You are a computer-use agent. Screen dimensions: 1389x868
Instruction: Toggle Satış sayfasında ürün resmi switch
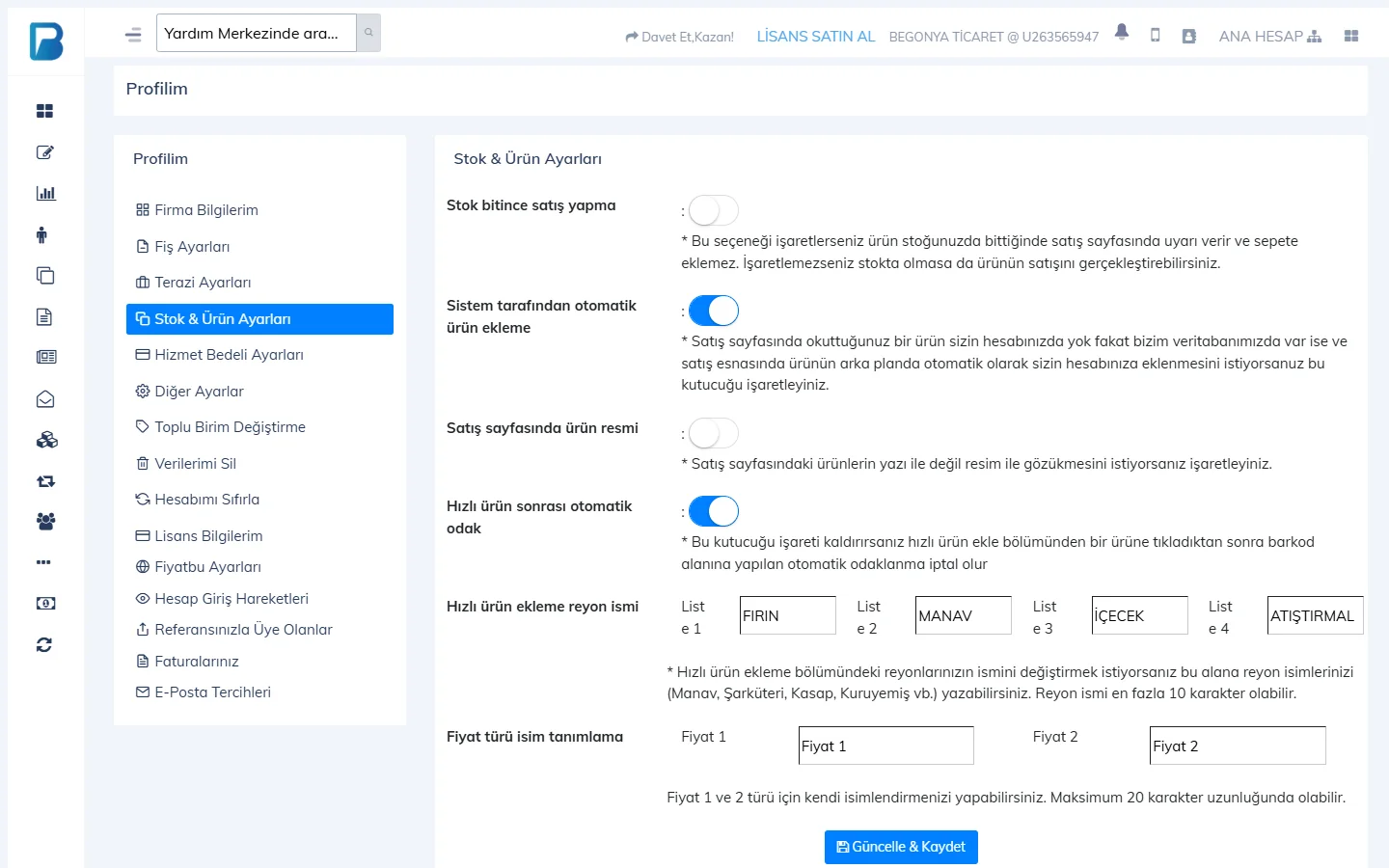(713, 433)
